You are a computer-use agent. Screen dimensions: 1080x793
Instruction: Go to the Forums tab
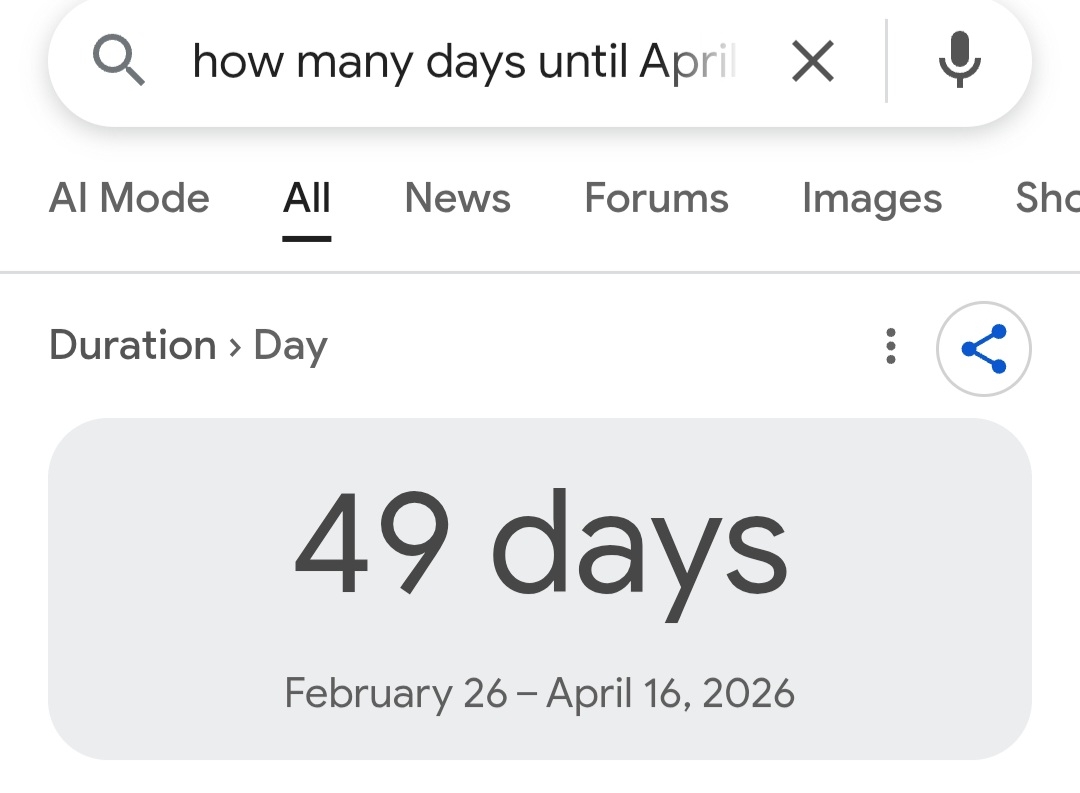pos(656,198)
